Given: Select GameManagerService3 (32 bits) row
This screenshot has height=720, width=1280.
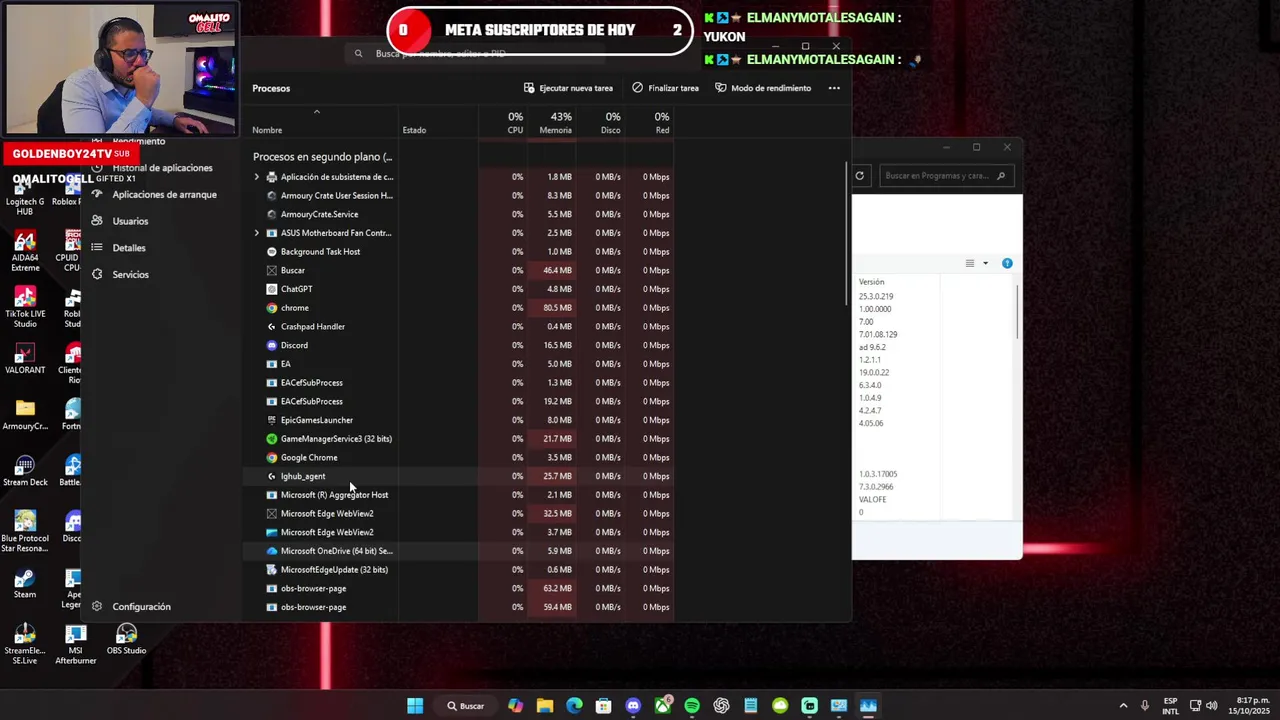Looking at the screenshot, I should (x=460, y=439).
